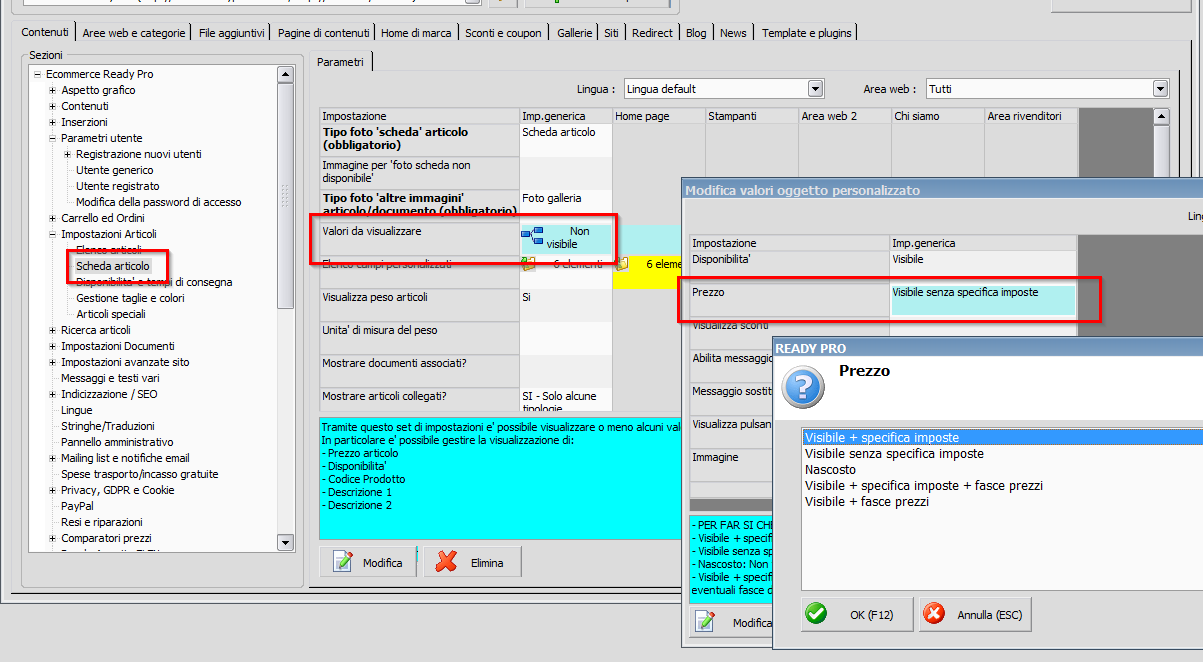The width and height of the screenshot is (1203, 662).
Task: Switch to the Contenuti tab
Action: click(45, 33)
